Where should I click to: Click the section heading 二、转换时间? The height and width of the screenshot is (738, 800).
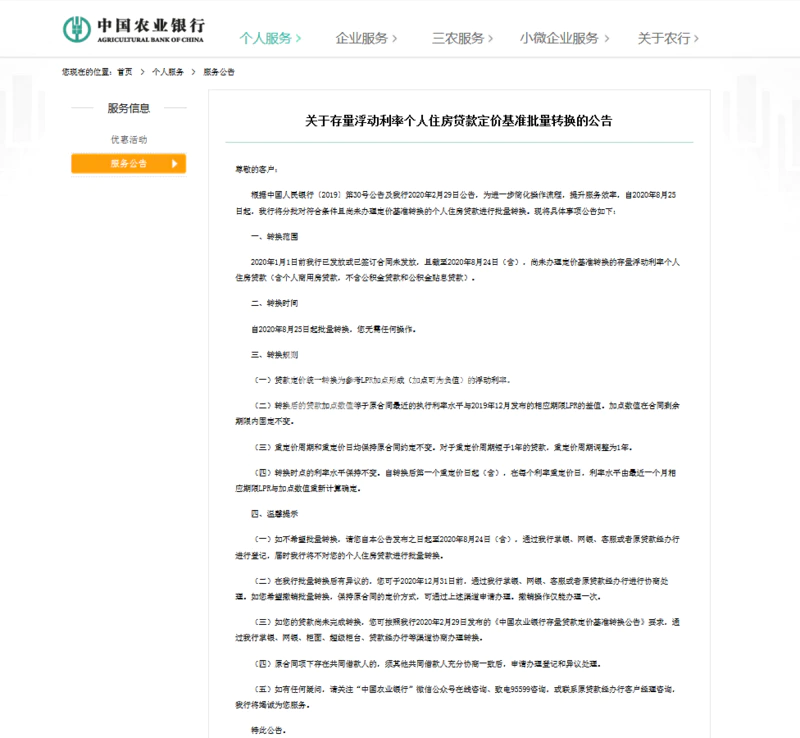click(x=274, y=303)
